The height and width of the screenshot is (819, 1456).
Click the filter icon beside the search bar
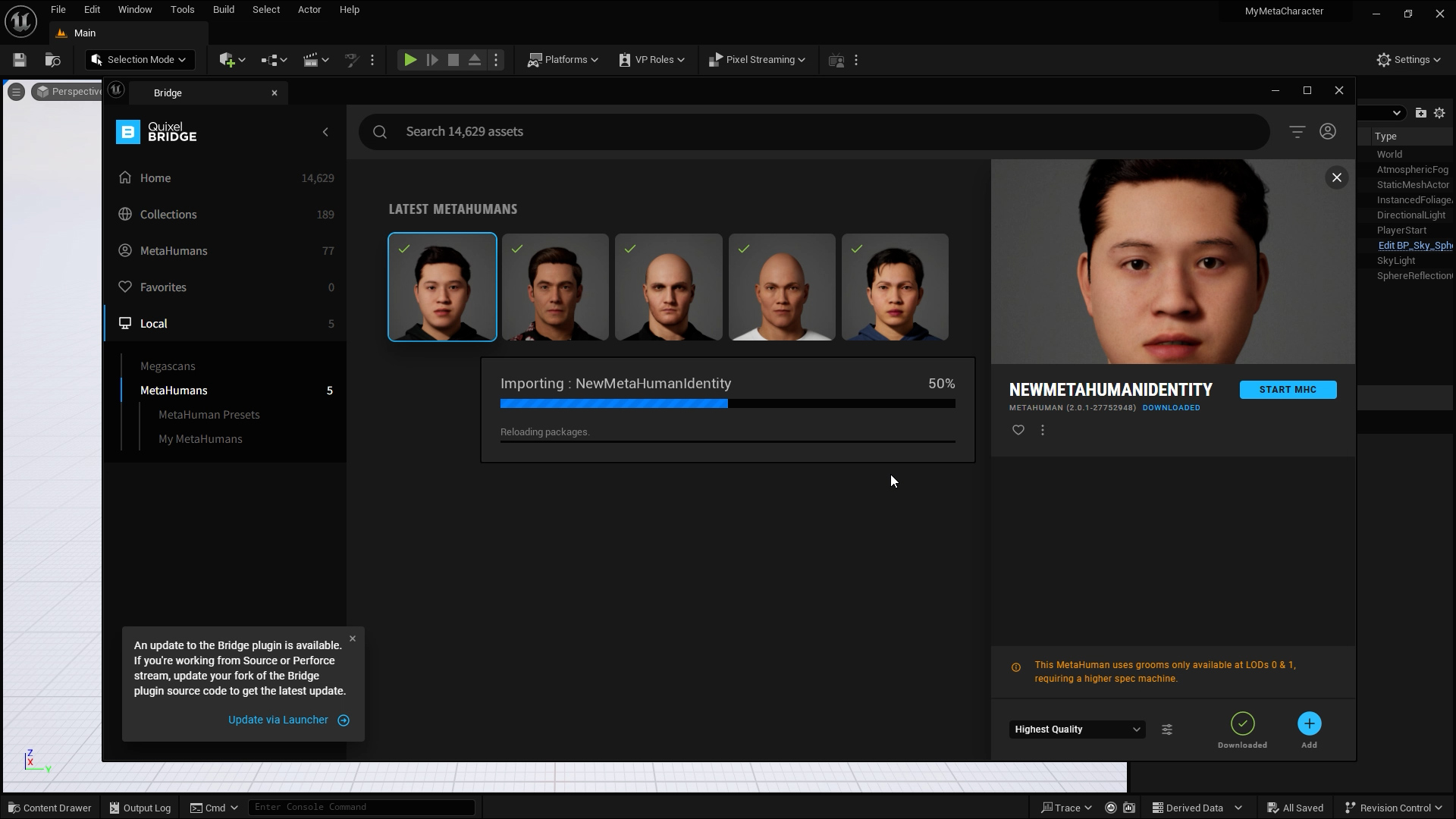[1297, 131]
